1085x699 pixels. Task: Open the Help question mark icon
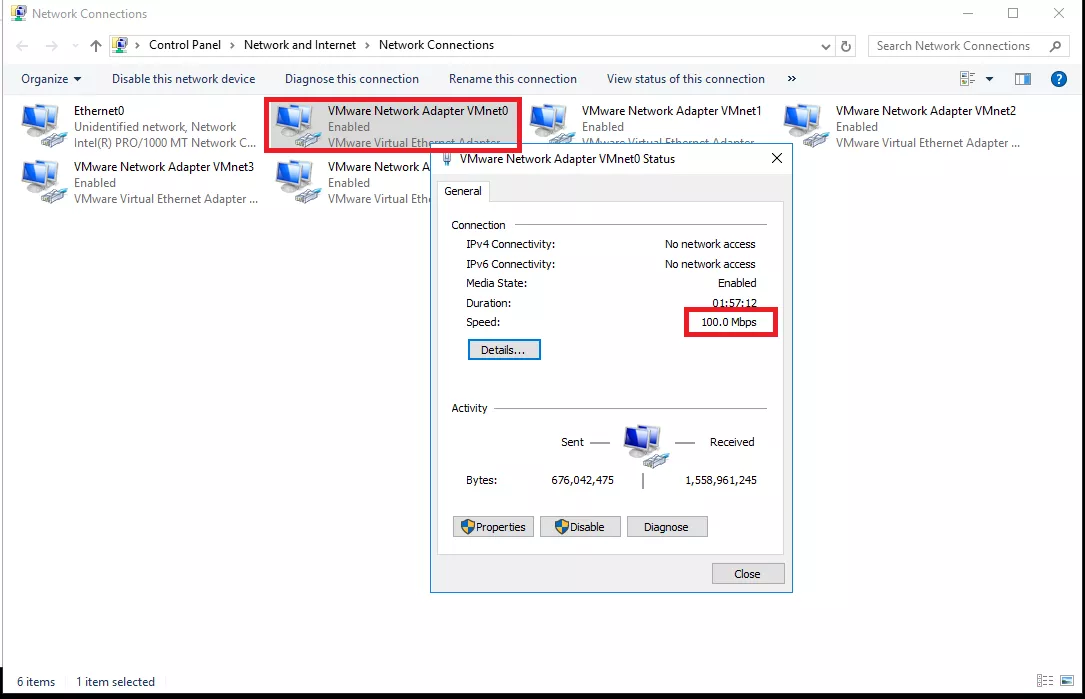pos(1058,79)
